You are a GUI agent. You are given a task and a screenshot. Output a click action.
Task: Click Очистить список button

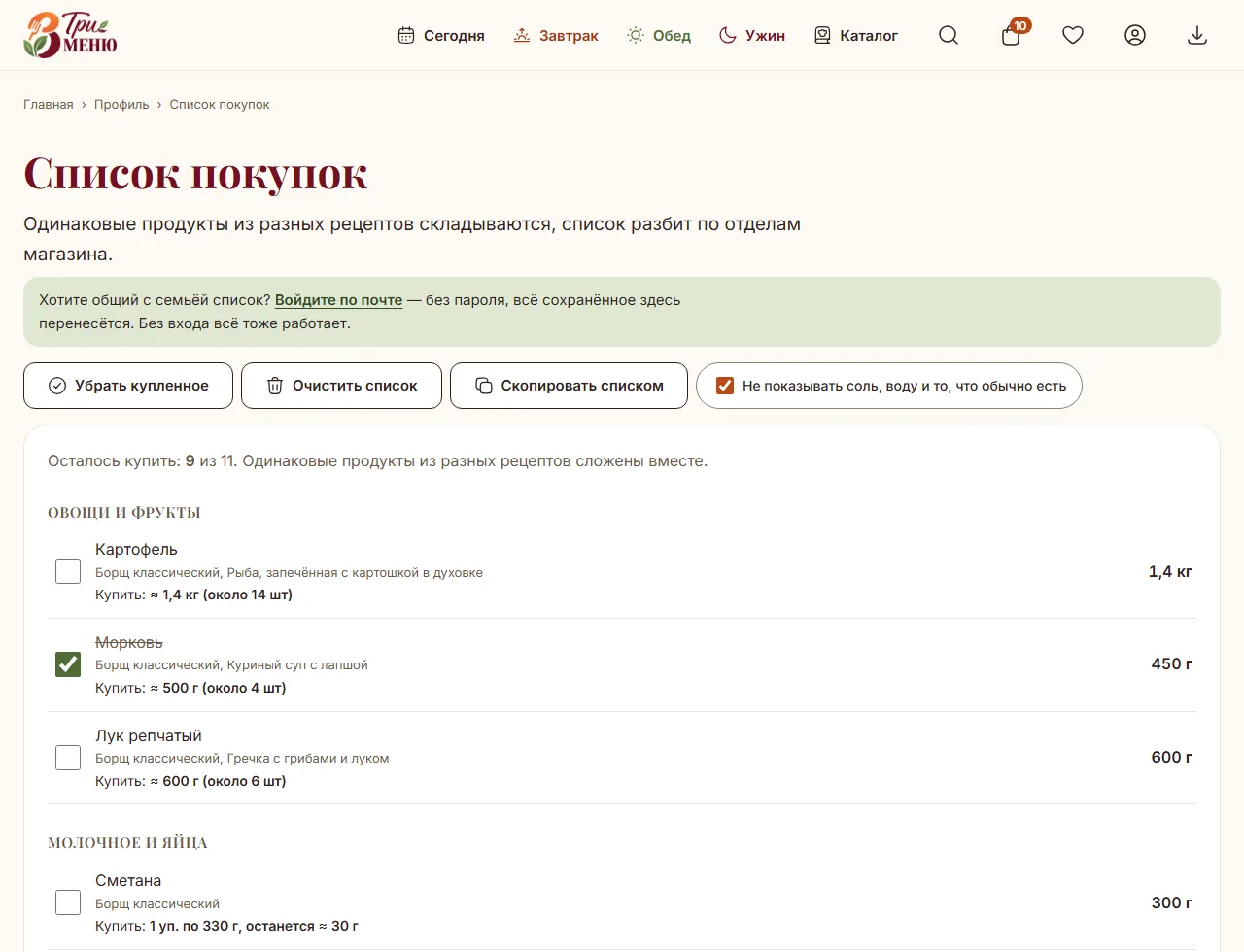pos(341,386)
